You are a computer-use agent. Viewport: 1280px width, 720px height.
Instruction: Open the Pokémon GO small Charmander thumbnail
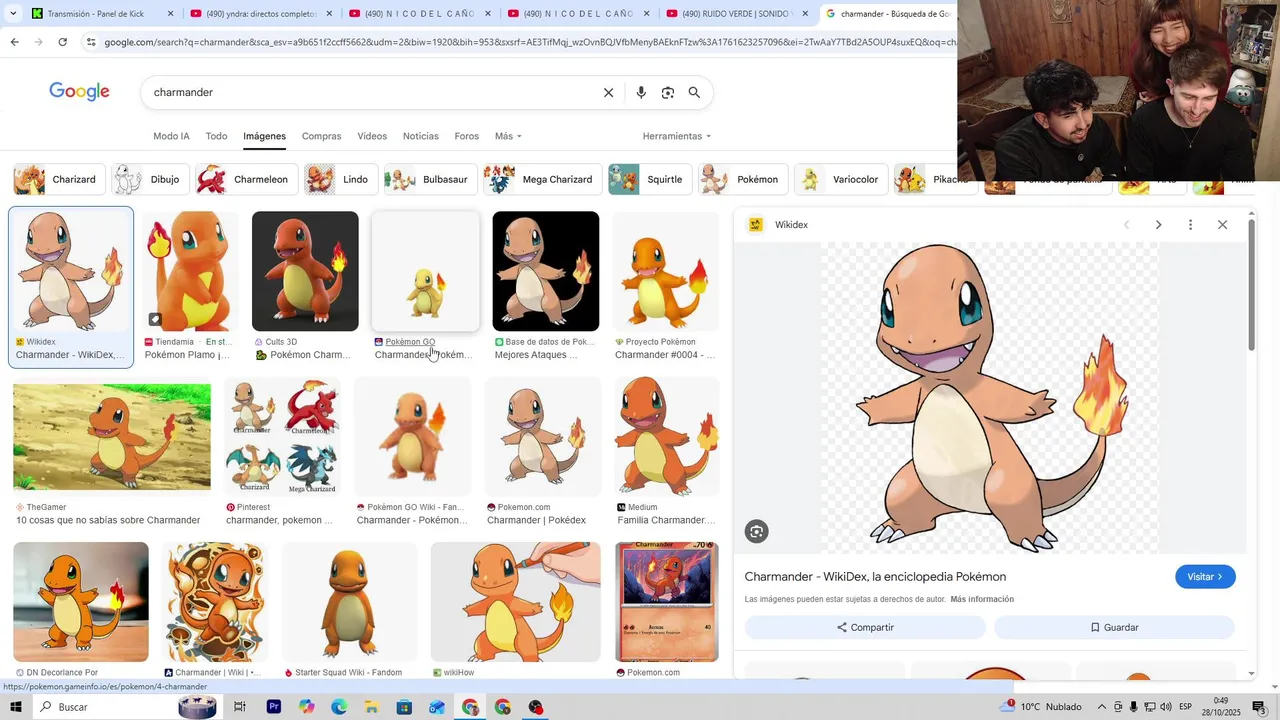coord(425,271)
